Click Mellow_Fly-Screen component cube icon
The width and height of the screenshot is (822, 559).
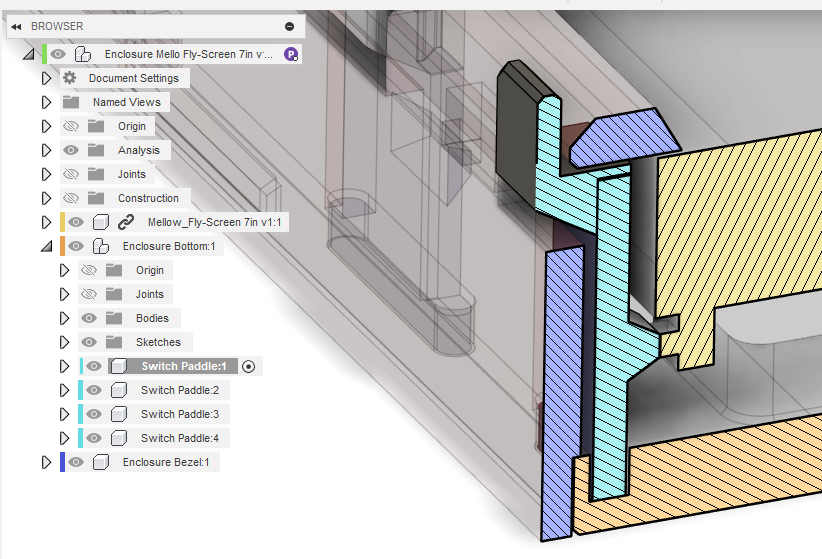pos(101,222)
